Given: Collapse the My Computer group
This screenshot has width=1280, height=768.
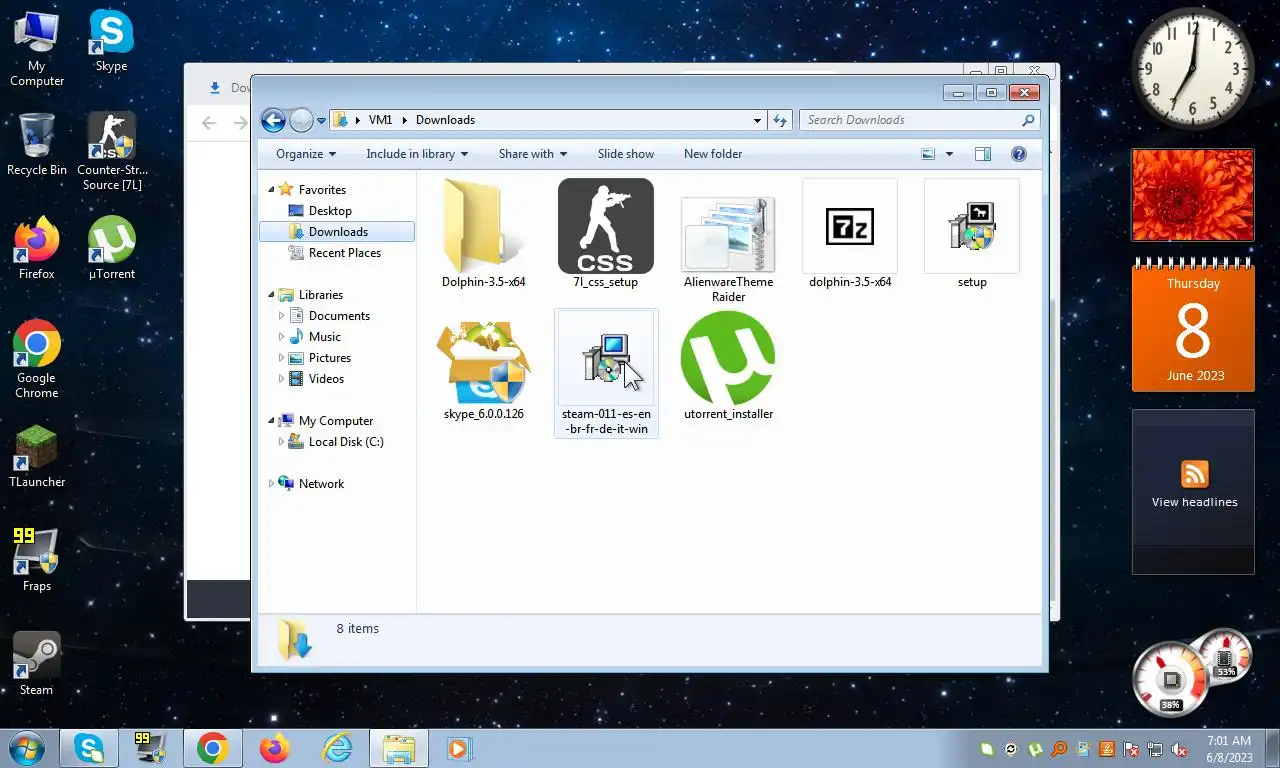Looking at the screenshot, I should [x=271, y=421].
